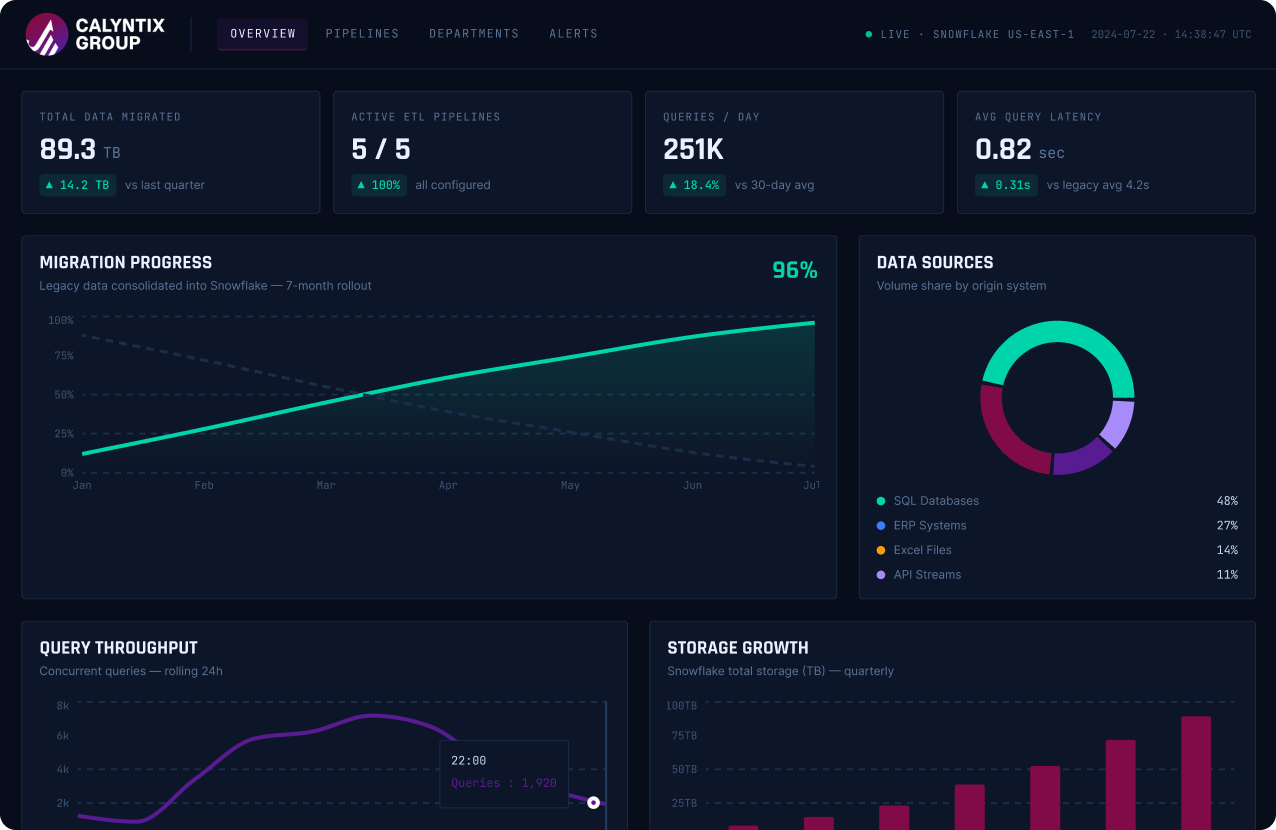Click the 14.2 TB change badge
Viewport: 1276px width, 830px height.
click(78, 185)
